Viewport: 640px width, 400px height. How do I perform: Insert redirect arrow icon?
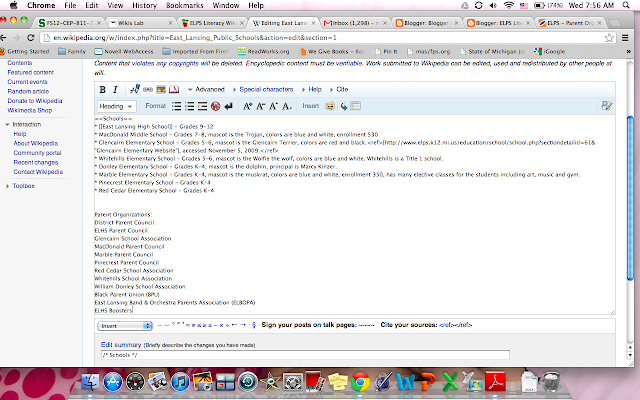(x=343, y=106)
